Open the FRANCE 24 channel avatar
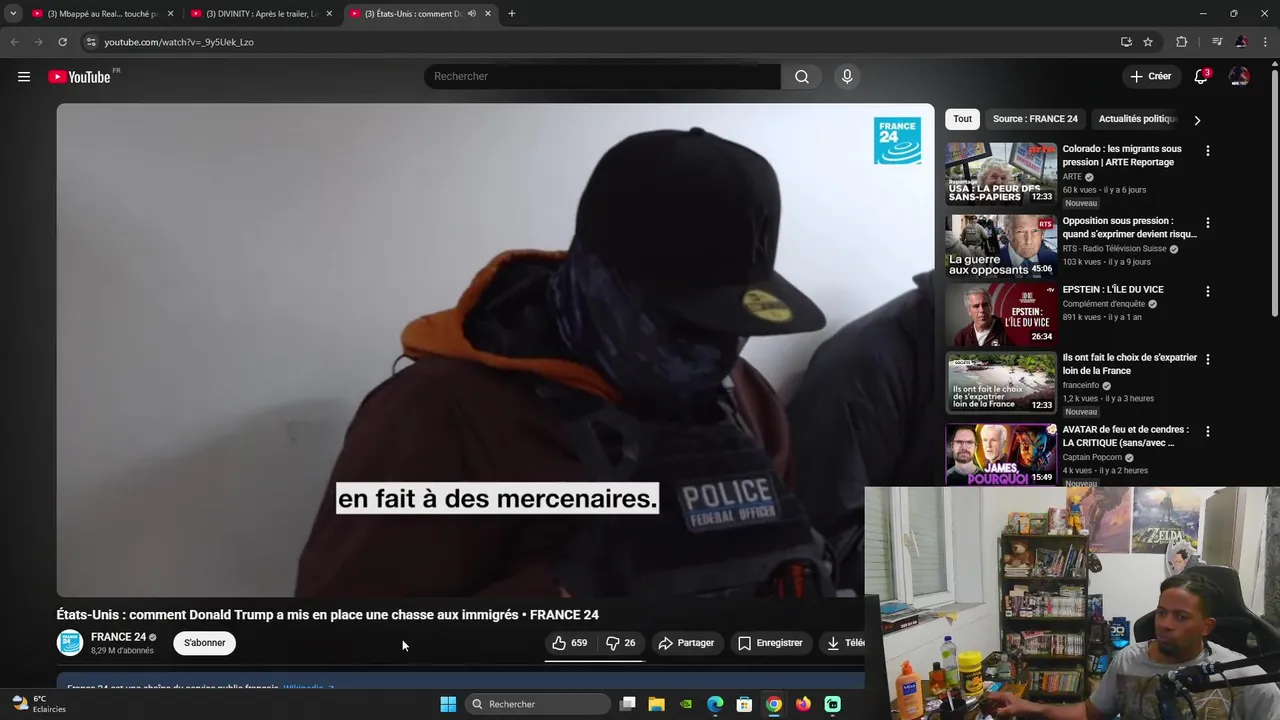The width and height of the screenshot is (1280, 720). [x=70, y=643]
